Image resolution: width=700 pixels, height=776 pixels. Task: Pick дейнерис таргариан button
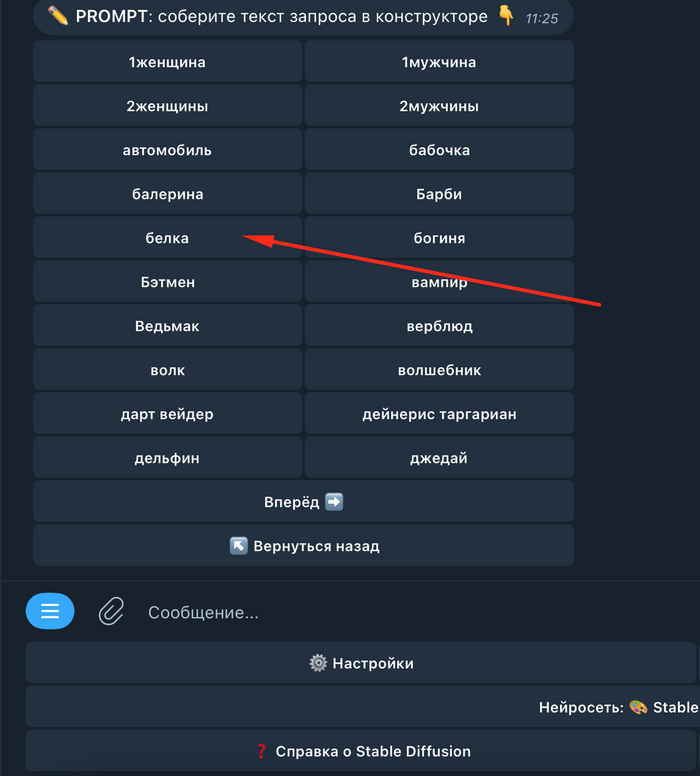(x=439, y=414)
